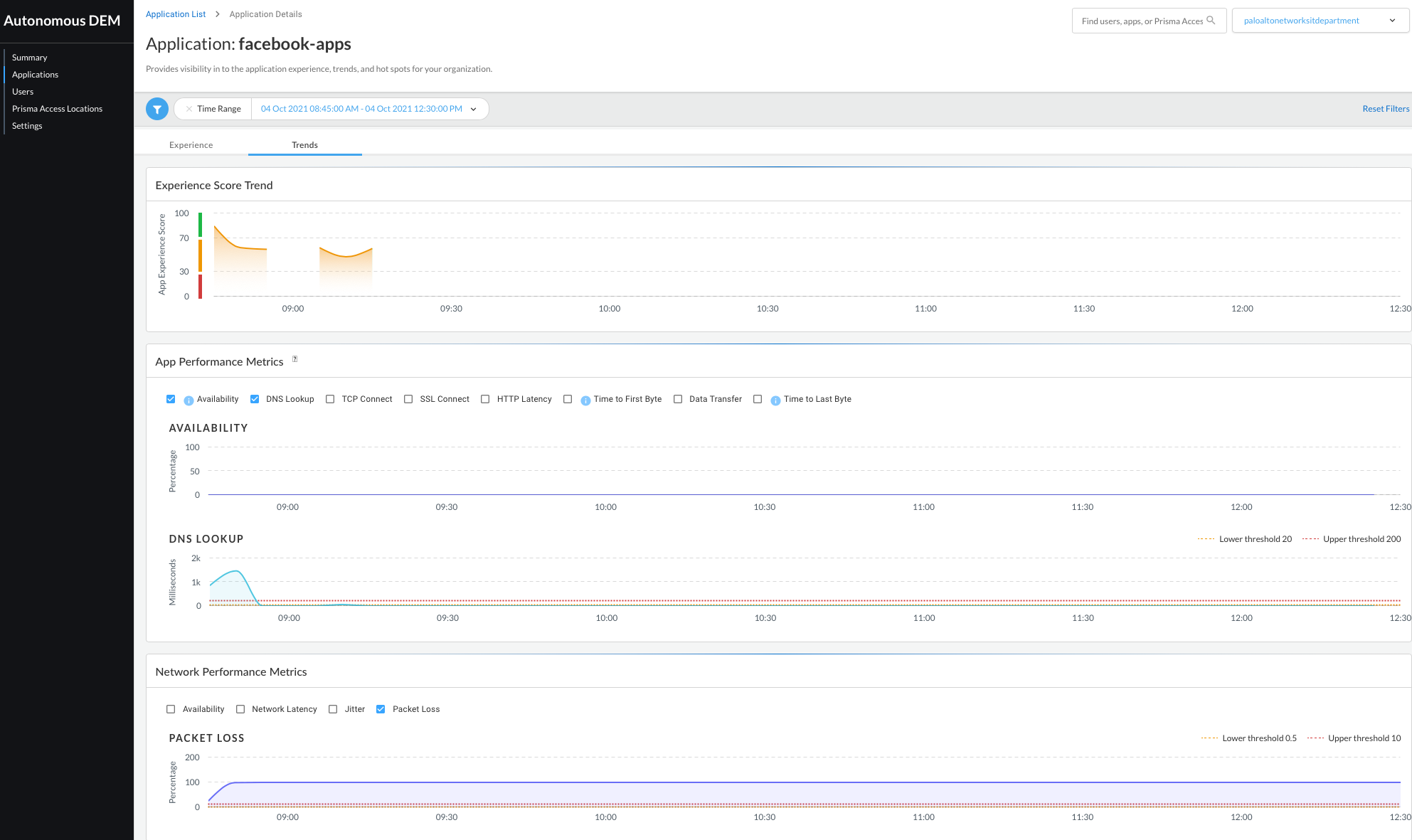Enable the Time to First Byte checkbox
The height and width of the screenshot is (840, 1412).
pyautogui.click(x=568, y=399)
